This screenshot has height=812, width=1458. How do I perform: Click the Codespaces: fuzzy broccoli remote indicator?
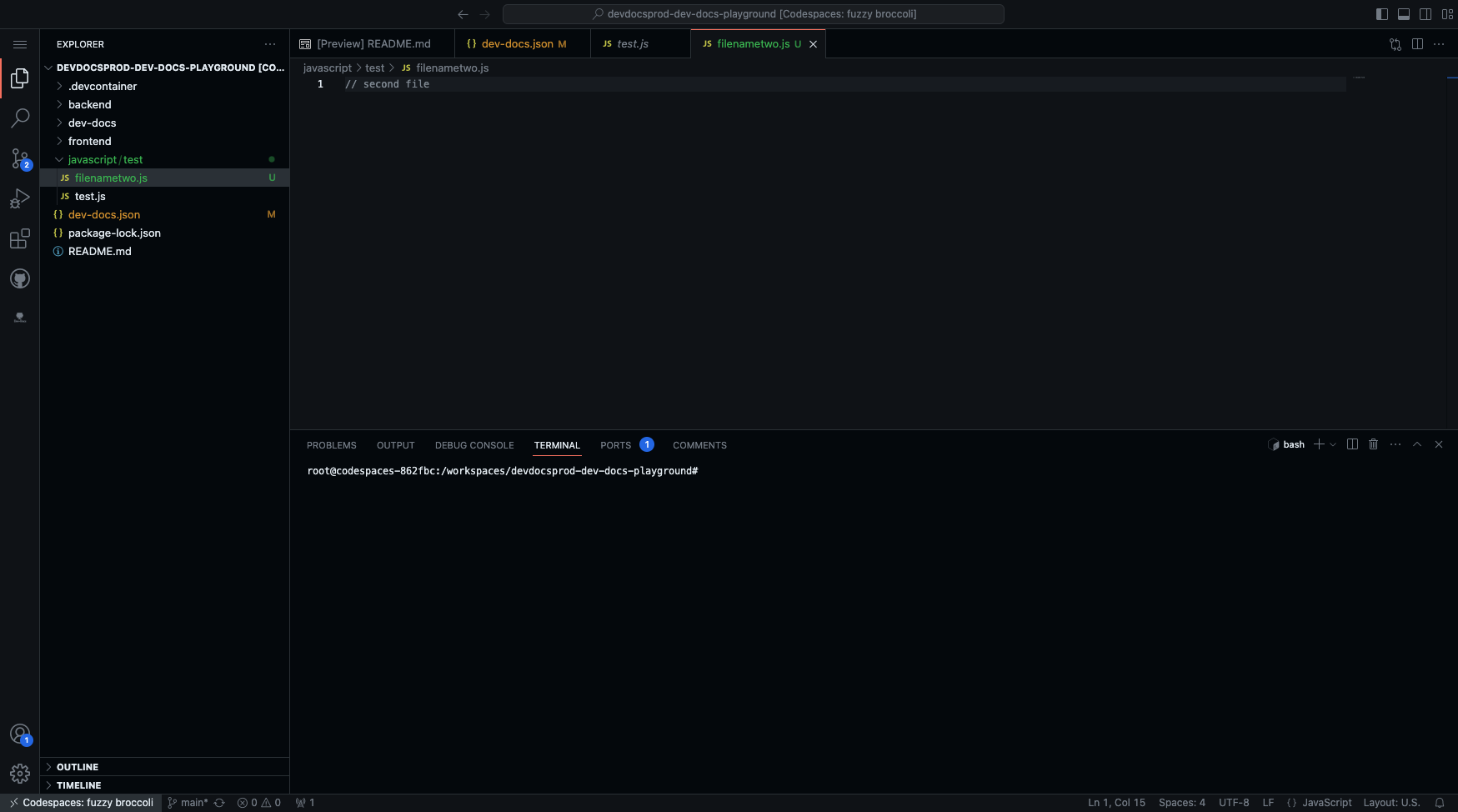[82, 803]
